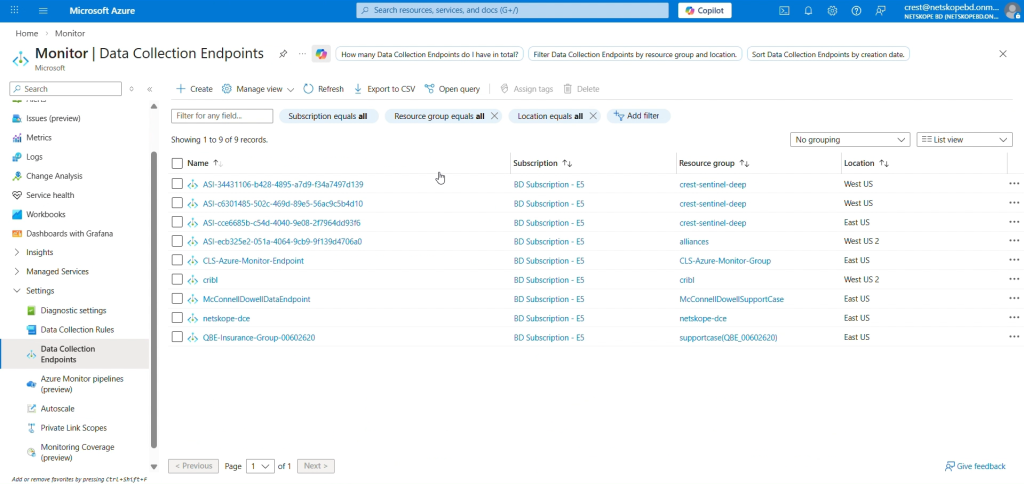Click the Give feedback link

click(x=975, y=466)
